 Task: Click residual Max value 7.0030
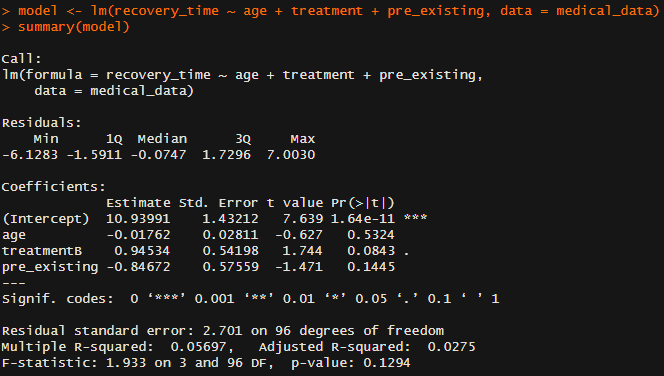[x=290, y=155]
